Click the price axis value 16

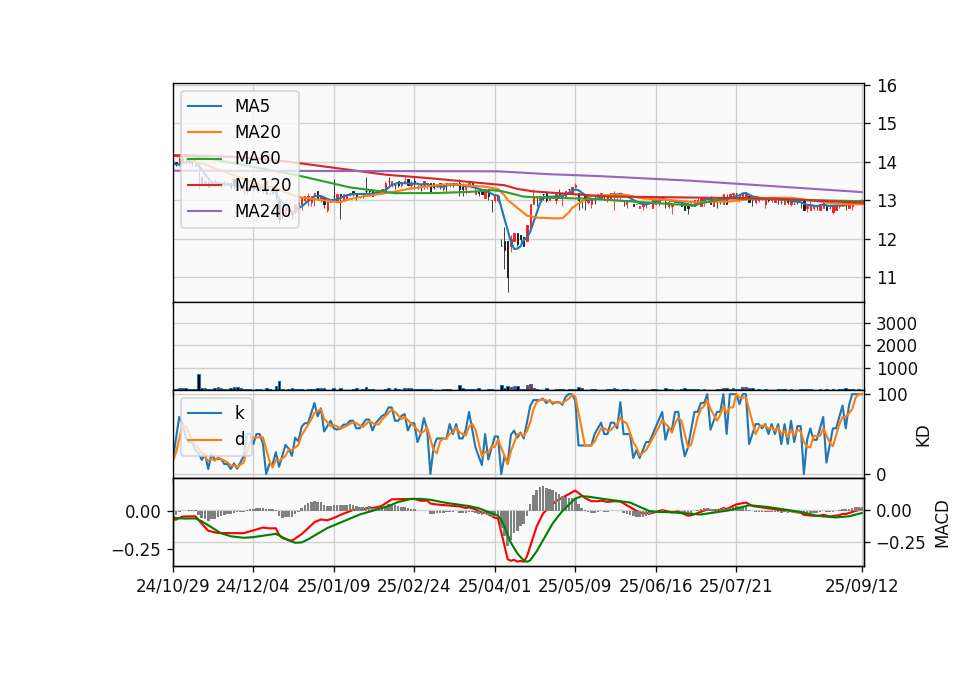pos(887,86)
